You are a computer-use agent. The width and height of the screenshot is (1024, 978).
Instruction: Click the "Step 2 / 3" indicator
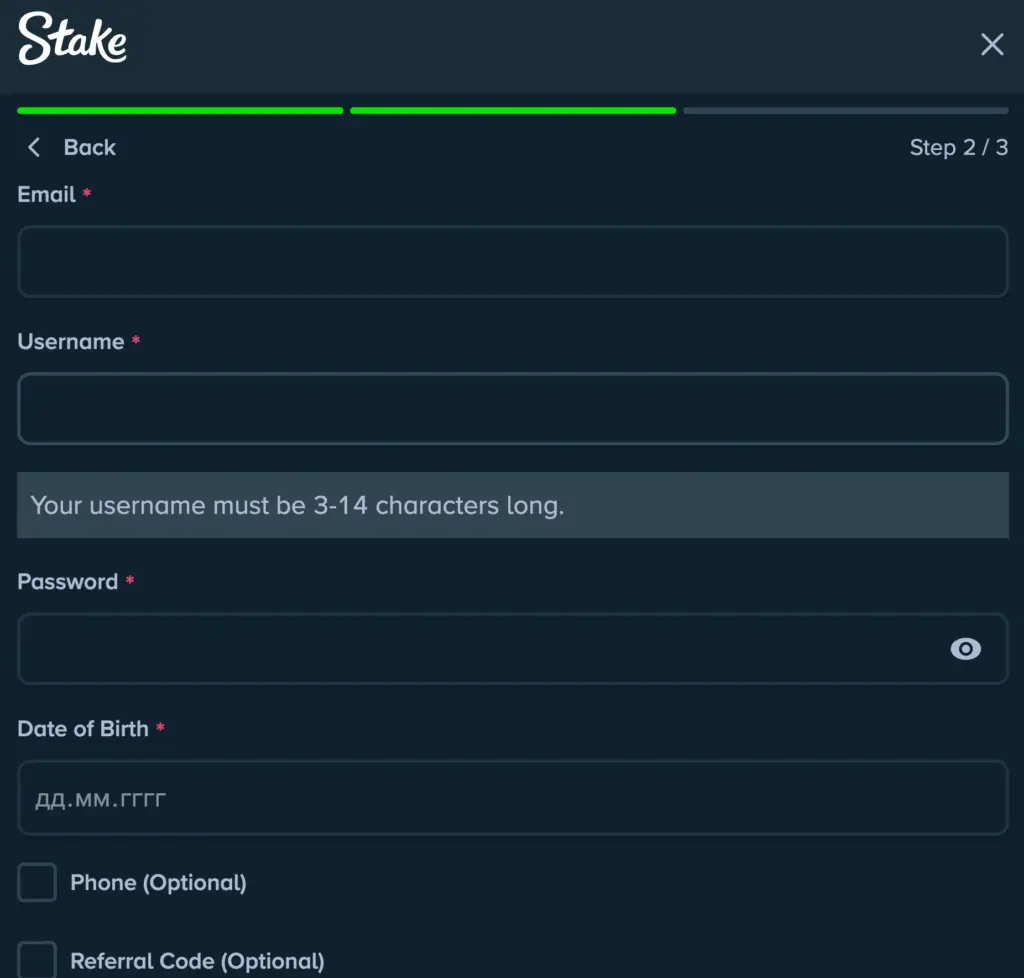[958, 148]
